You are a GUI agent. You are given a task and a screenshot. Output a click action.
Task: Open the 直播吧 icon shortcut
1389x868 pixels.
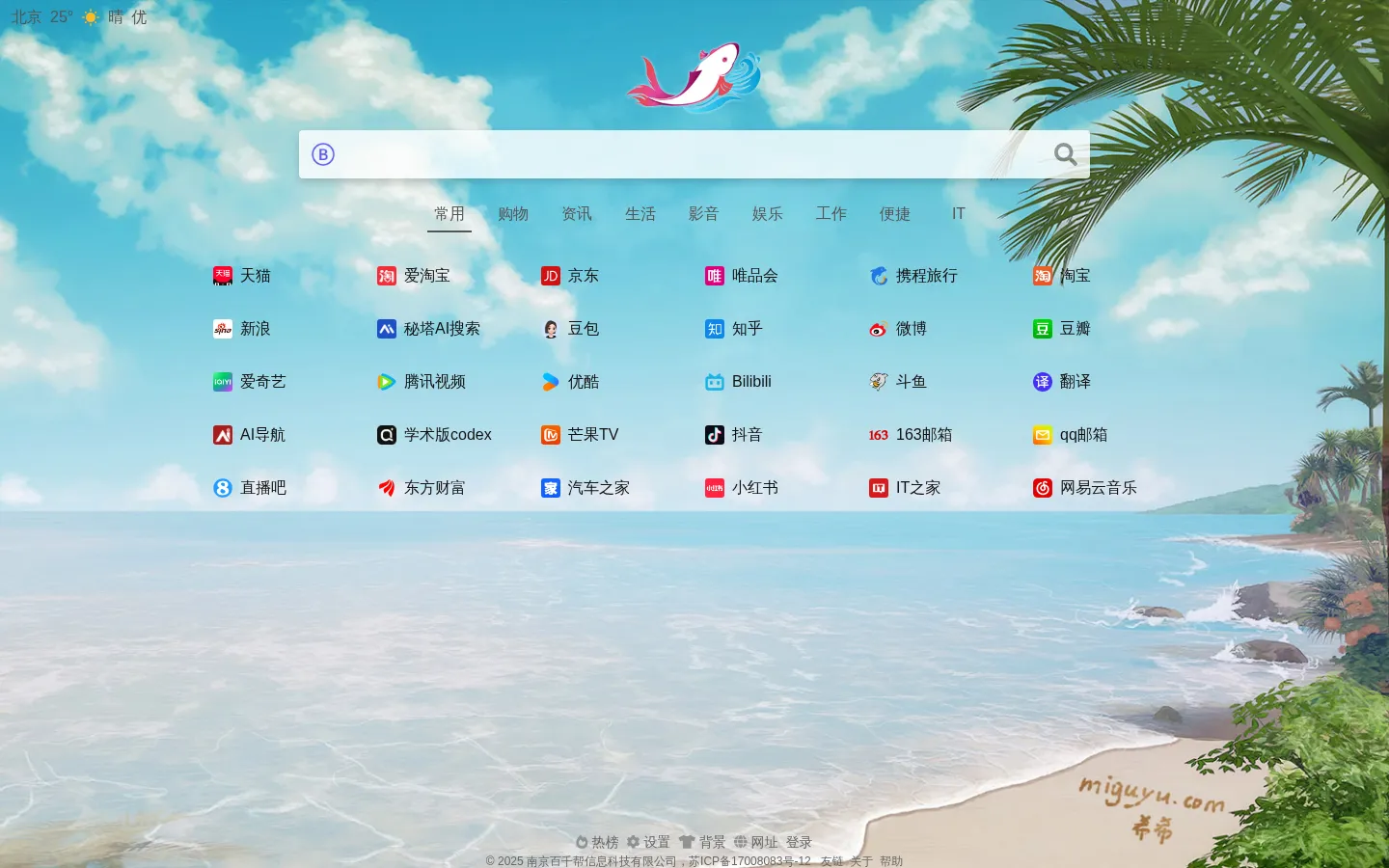(x=223, y=488)
